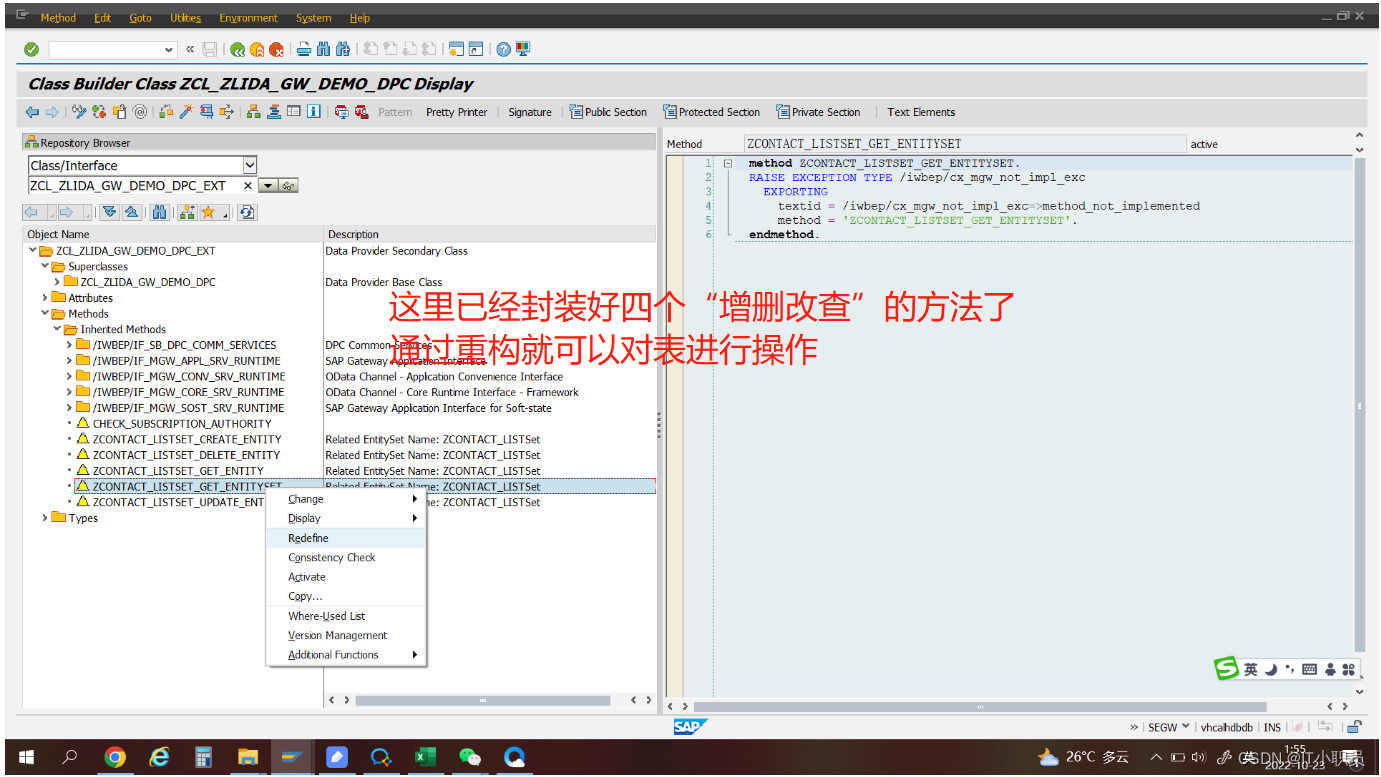The height and width of the screenshot is (777, 1381).
Task: Click the Display Object List hierarchy icon
Action: [x=254, y=112]
